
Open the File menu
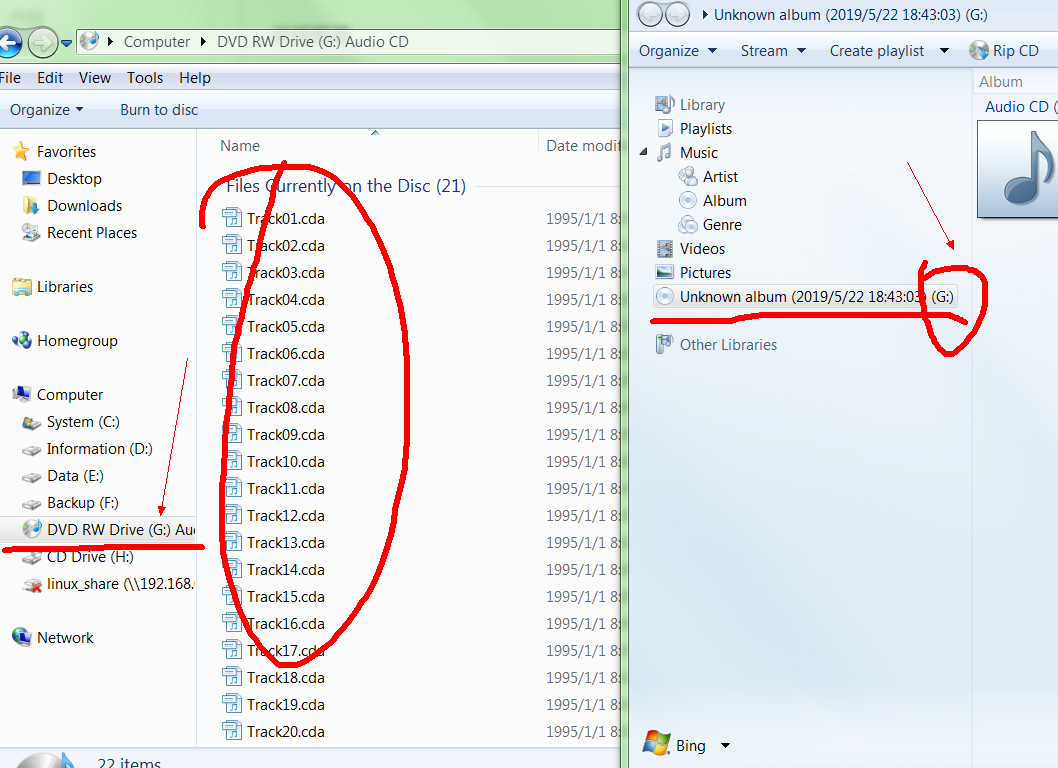click(10, 78)
